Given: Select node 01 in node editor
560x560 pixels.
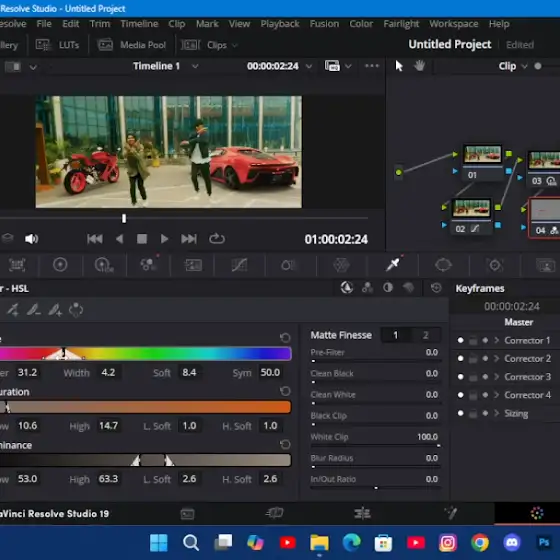Looking at the screenshot, I should click(x=482, y=162).
